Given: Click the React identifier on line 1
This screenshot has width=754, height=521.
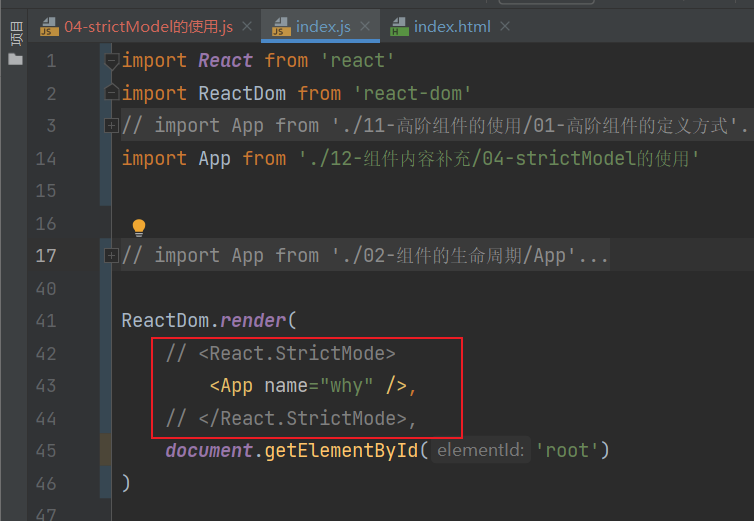Looking at the screenshot, I should pos(225,61).
